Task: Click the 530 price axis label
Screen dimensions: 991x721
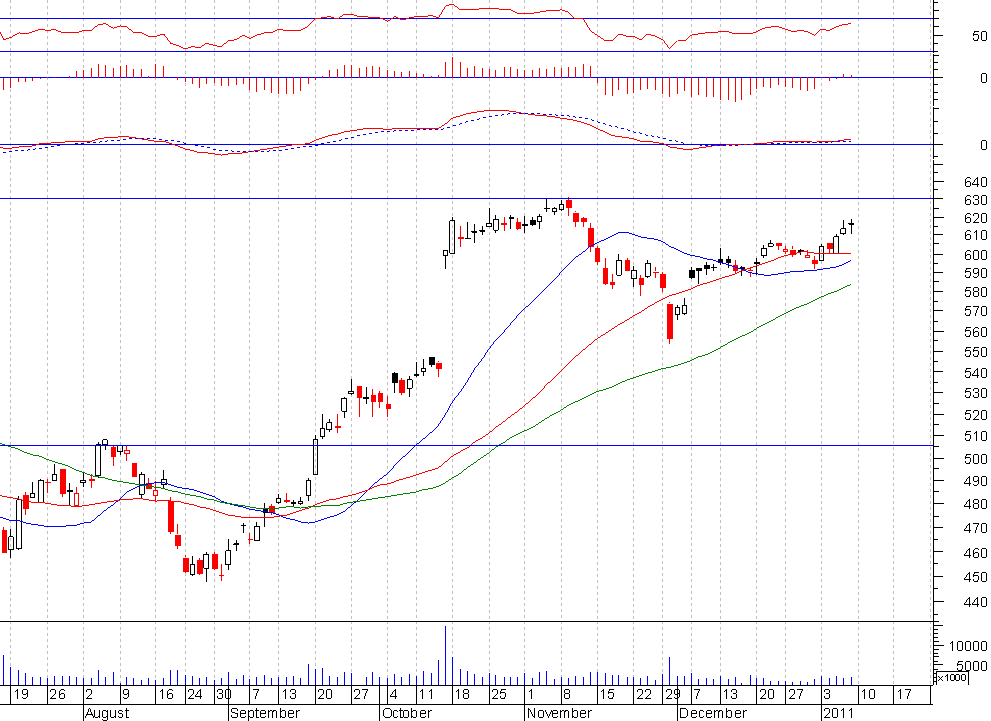Action: pos(975,393)
